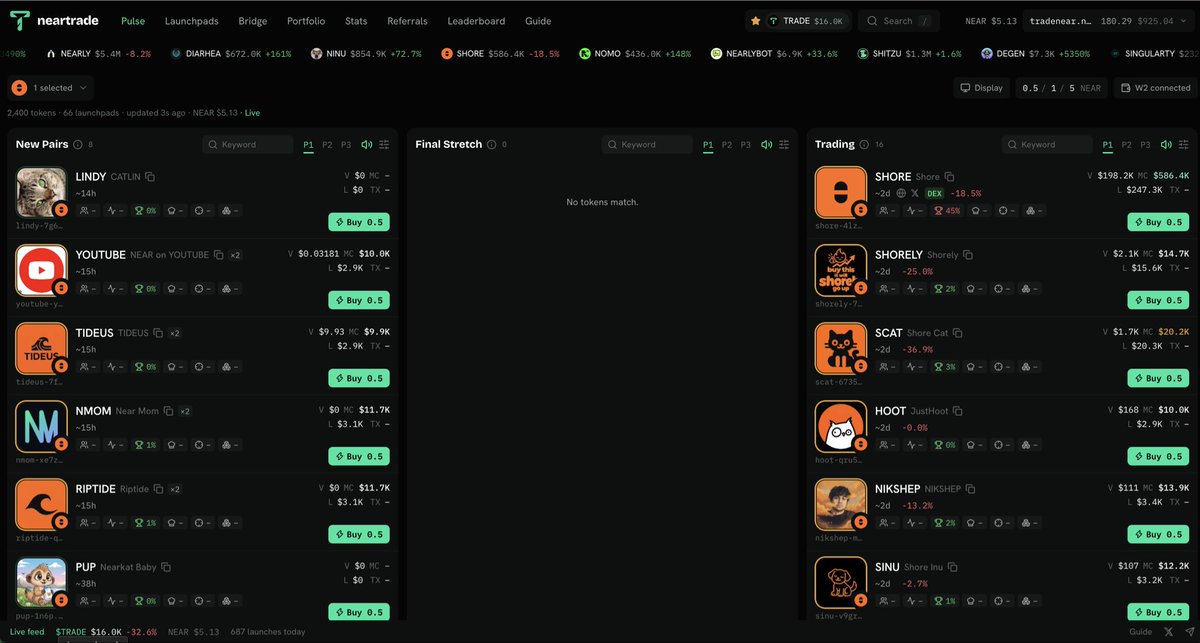Copy the YOUTUBE token address
1200x643 pixels.
coord(219,255)
